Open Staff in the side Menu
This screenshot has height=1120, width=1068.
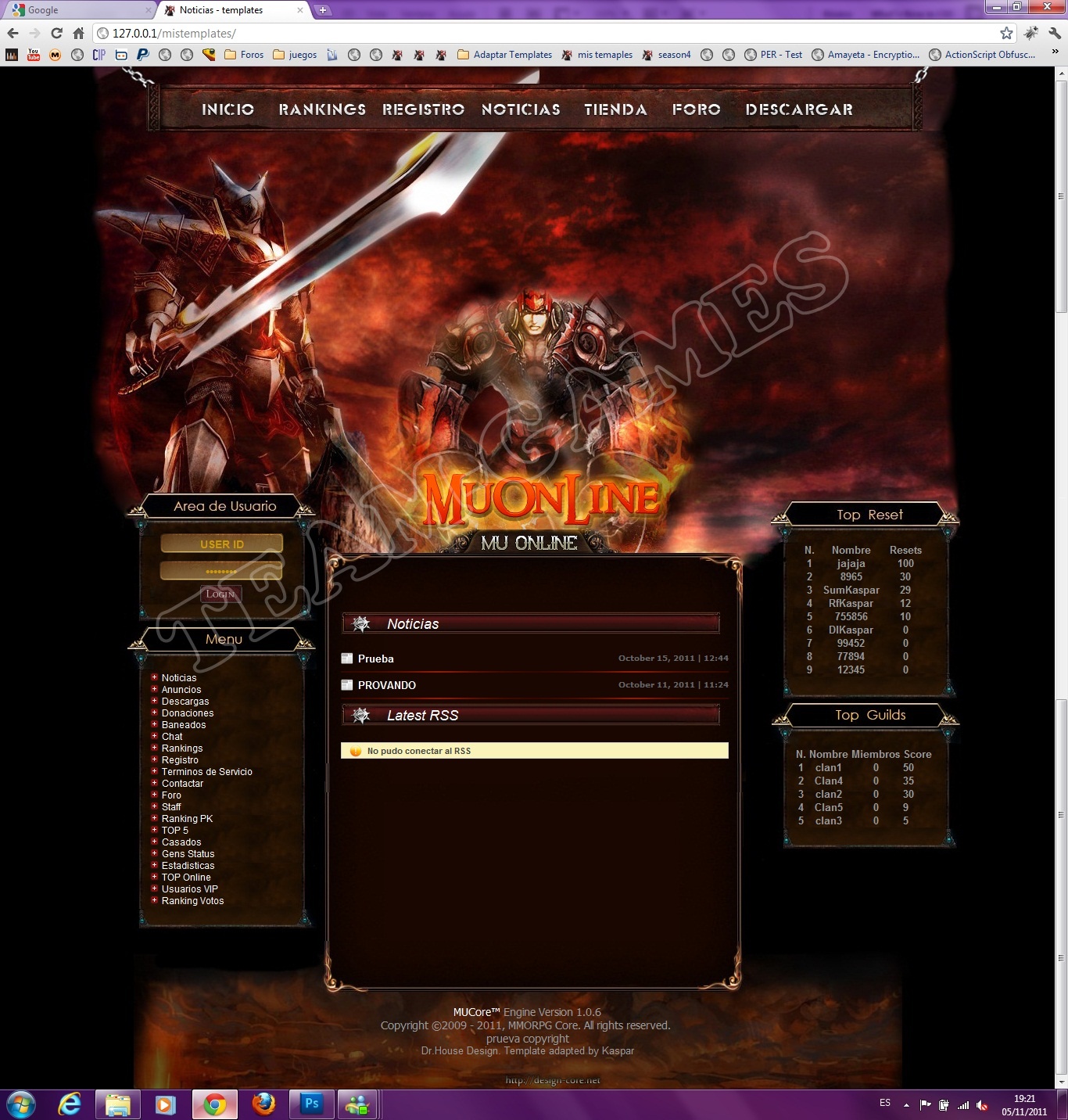[x=171, y=807]
